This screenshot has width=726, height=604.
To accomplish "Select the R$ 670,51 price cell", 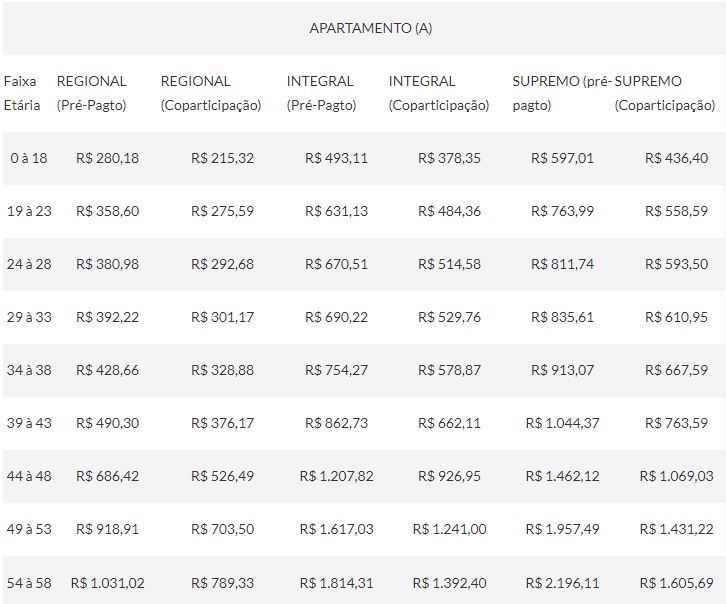I will coord(336,264).
